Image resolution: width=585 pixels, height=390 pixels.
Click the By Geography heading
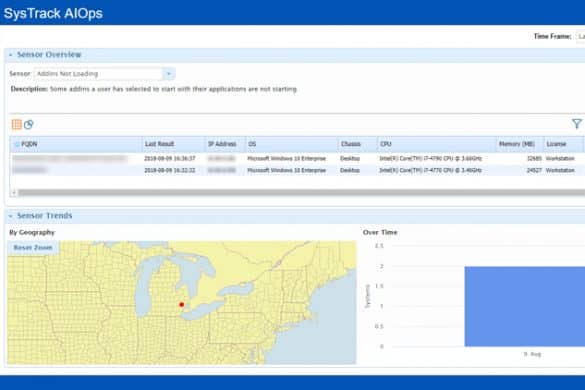32,233
